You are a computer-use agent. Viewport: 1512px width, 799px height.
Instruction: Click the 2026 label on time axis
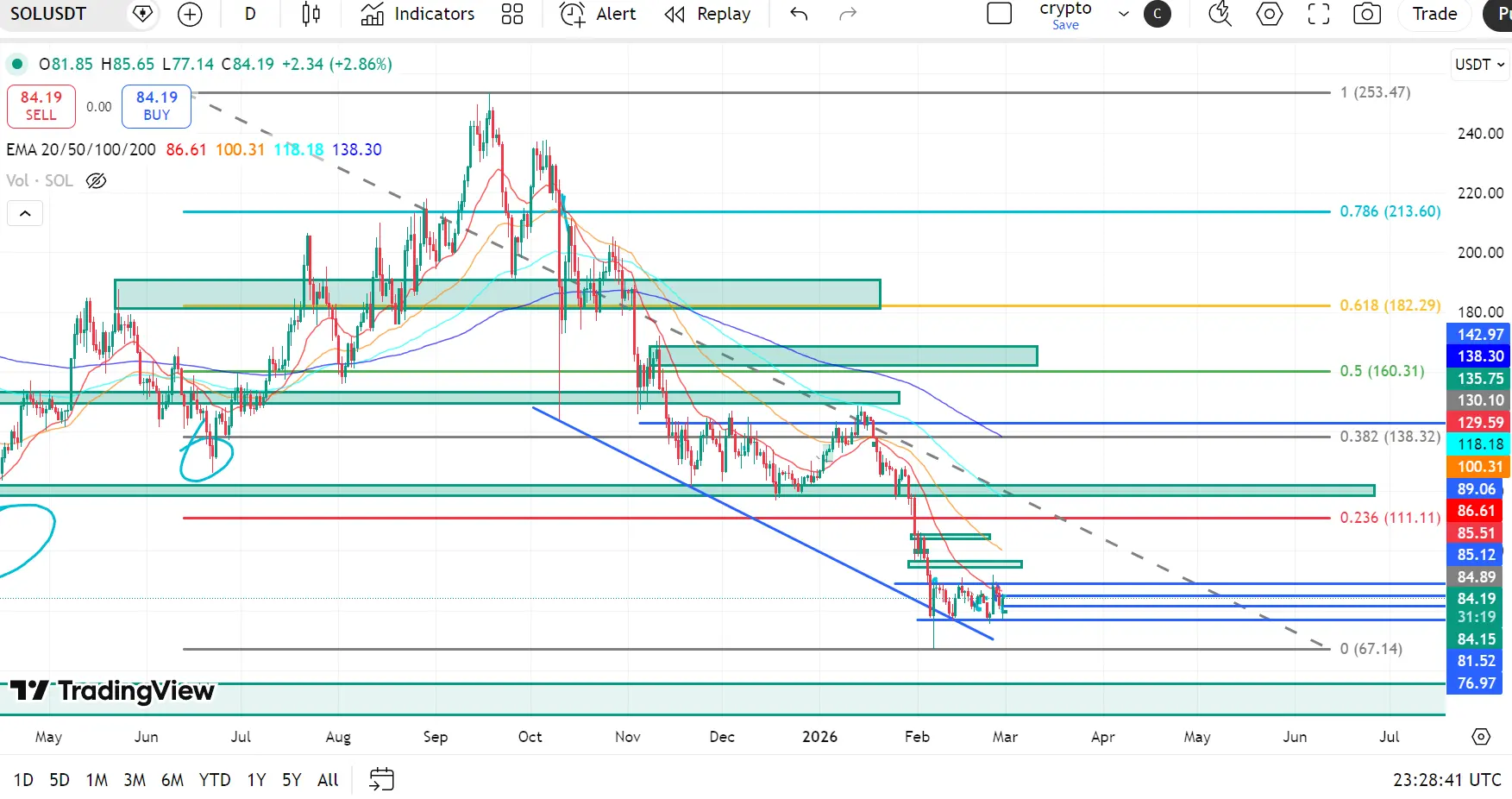[819, 737]
